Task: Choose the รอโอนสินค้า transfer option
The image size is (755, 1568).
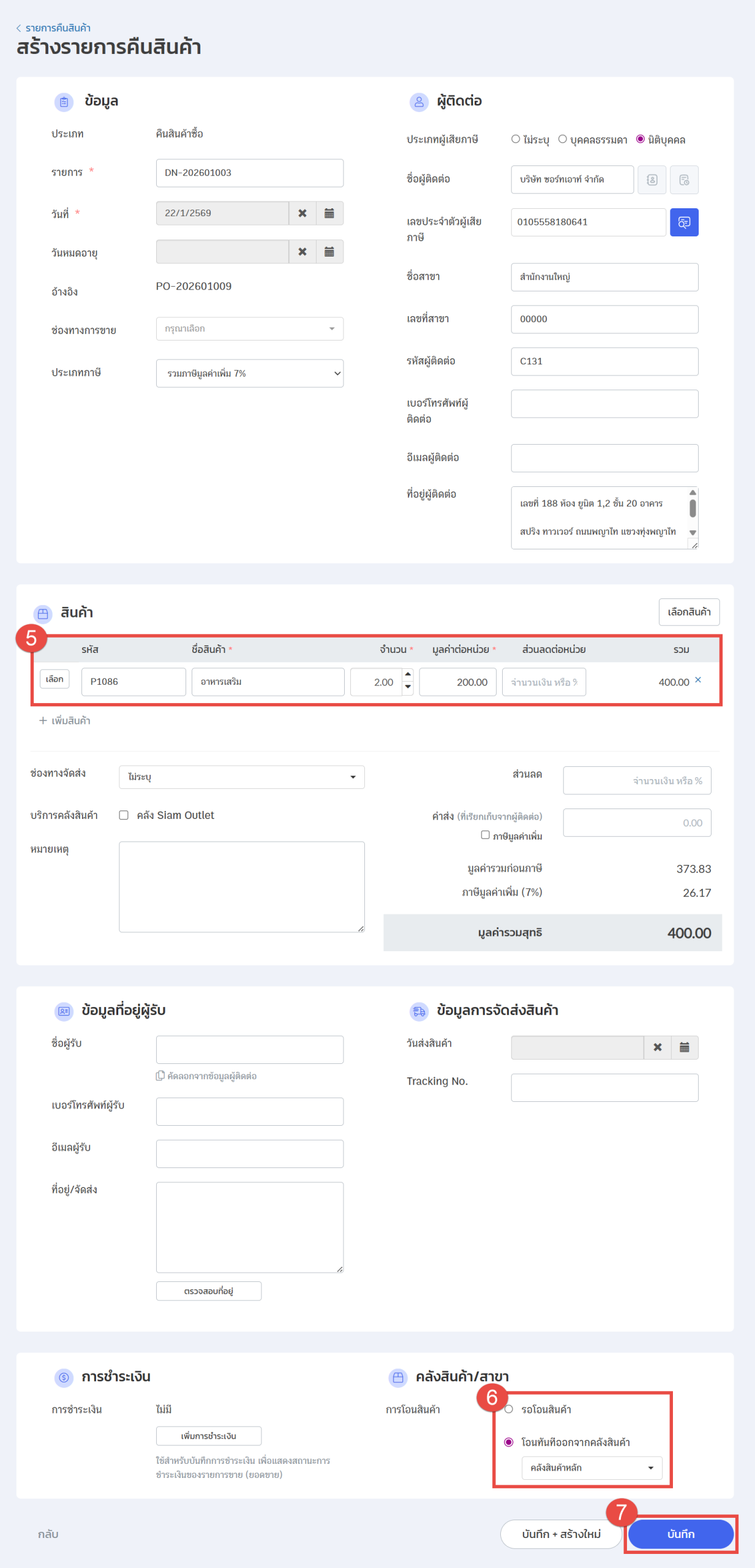Action: pos(508,1409)
